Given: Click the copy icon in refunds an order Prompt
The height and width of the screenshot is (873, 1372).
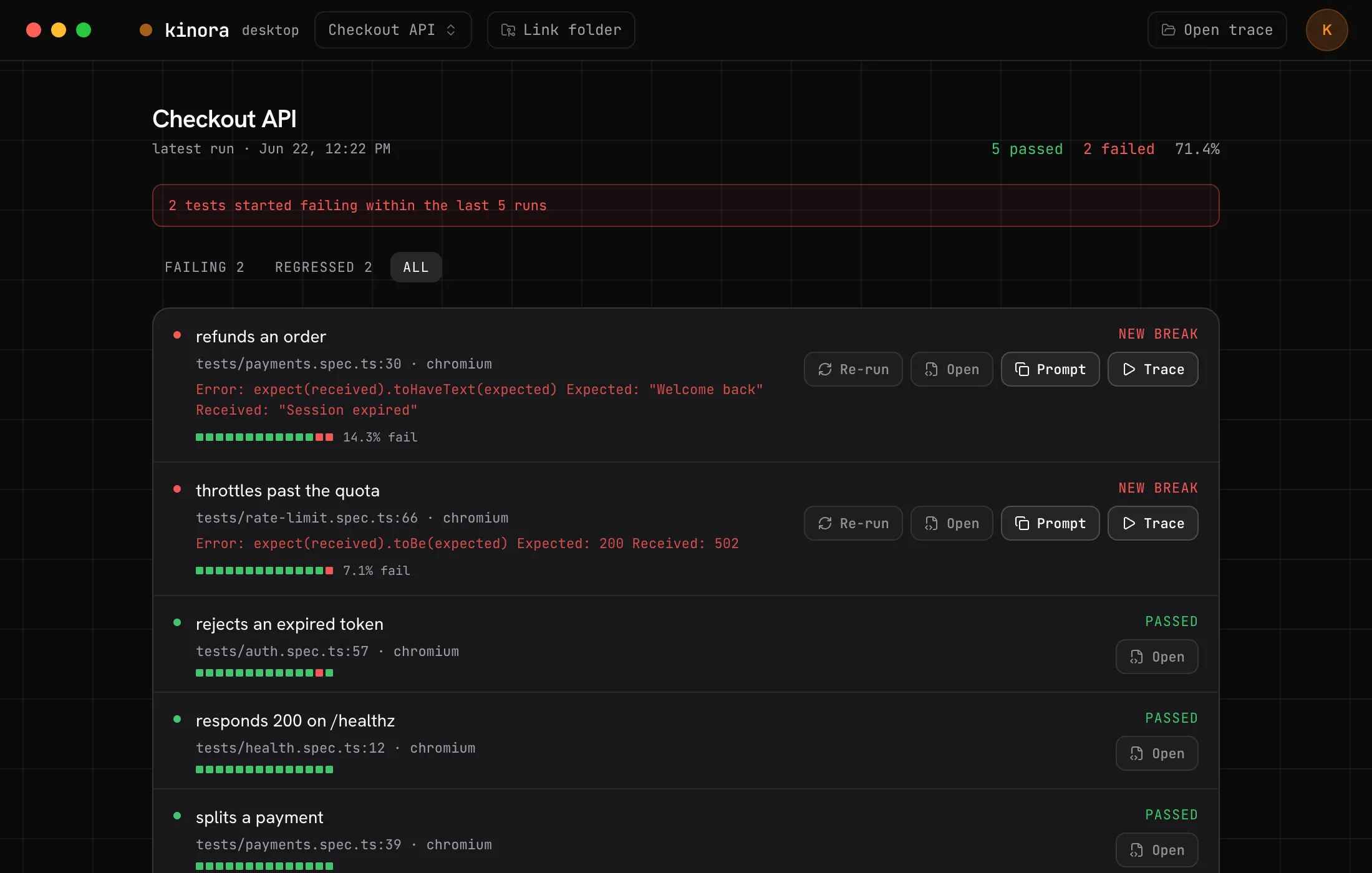Looking at the screenshot, I should pyautogui.click(x=1022, y=369).
